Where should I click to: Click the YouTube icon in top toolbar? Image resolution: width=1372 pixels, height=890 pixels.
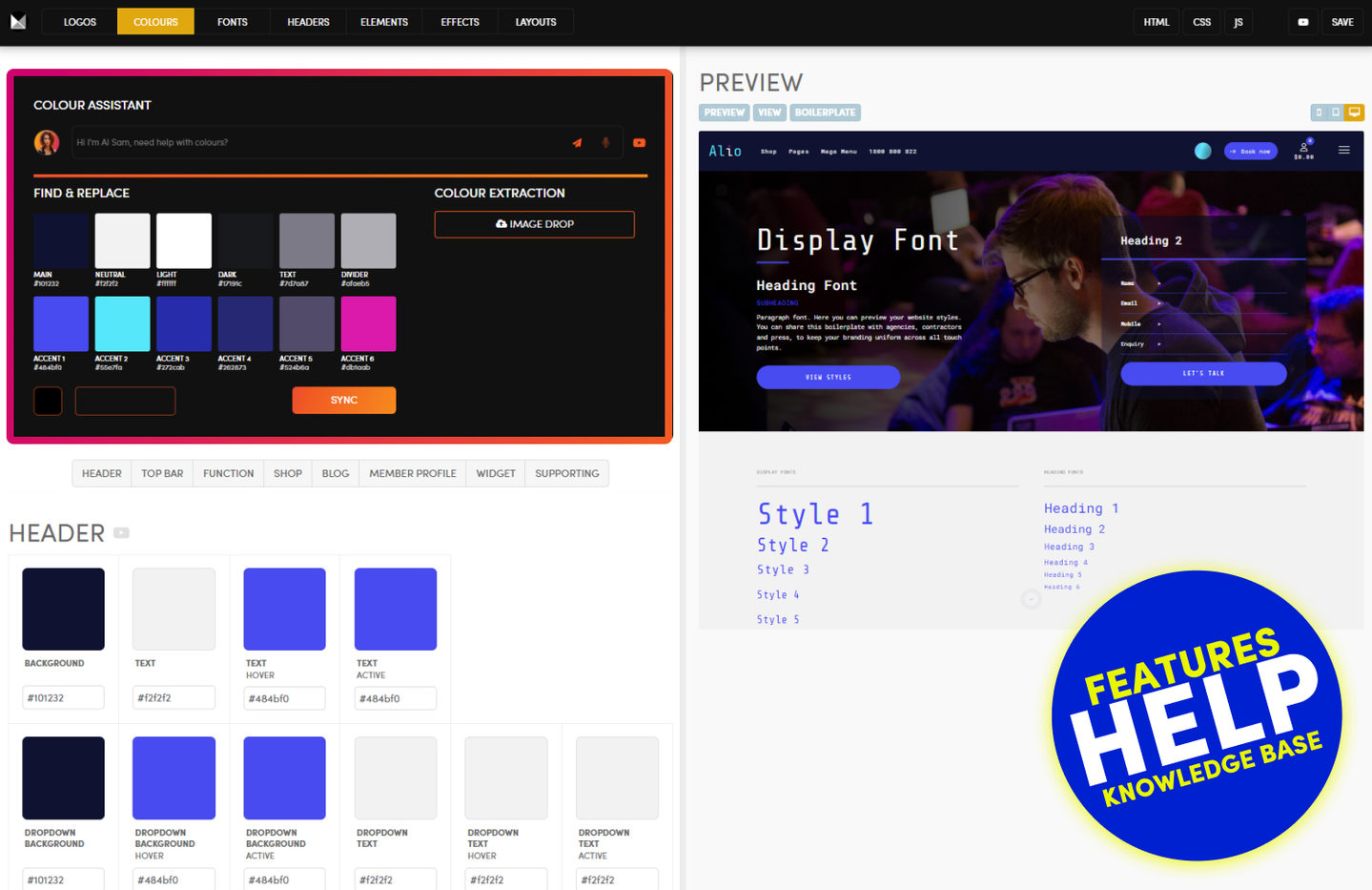[1302, 22]
